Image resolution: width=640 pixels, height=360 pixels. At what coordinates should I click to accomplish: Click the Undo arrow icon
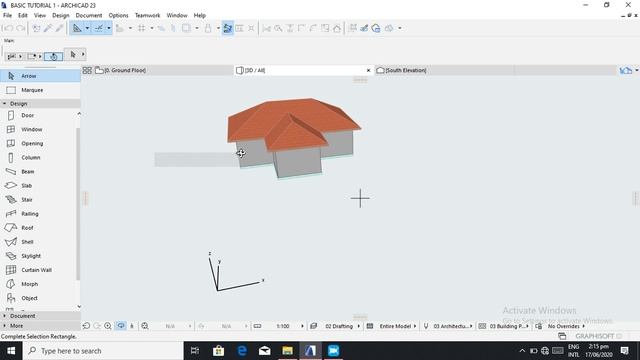tap(8, 28)
